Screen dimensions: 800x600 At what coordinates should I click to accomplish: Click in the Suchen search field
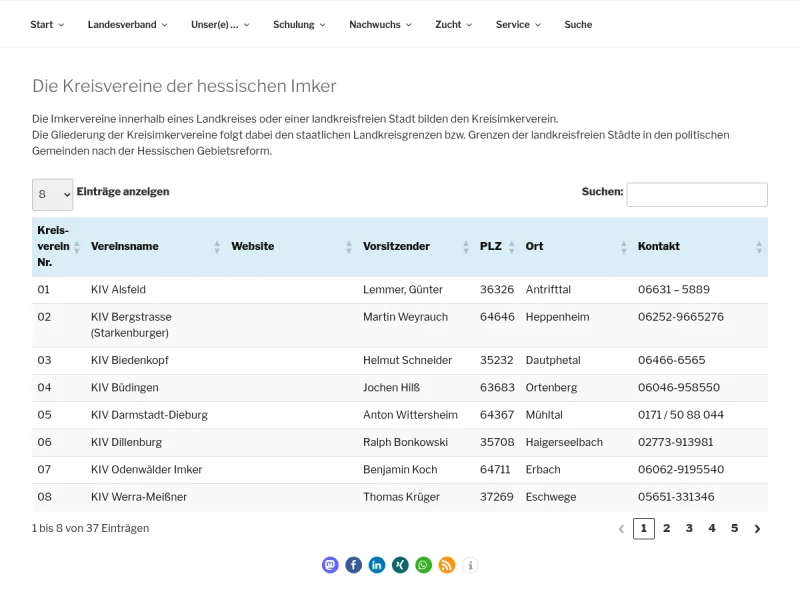click(697, 195)
